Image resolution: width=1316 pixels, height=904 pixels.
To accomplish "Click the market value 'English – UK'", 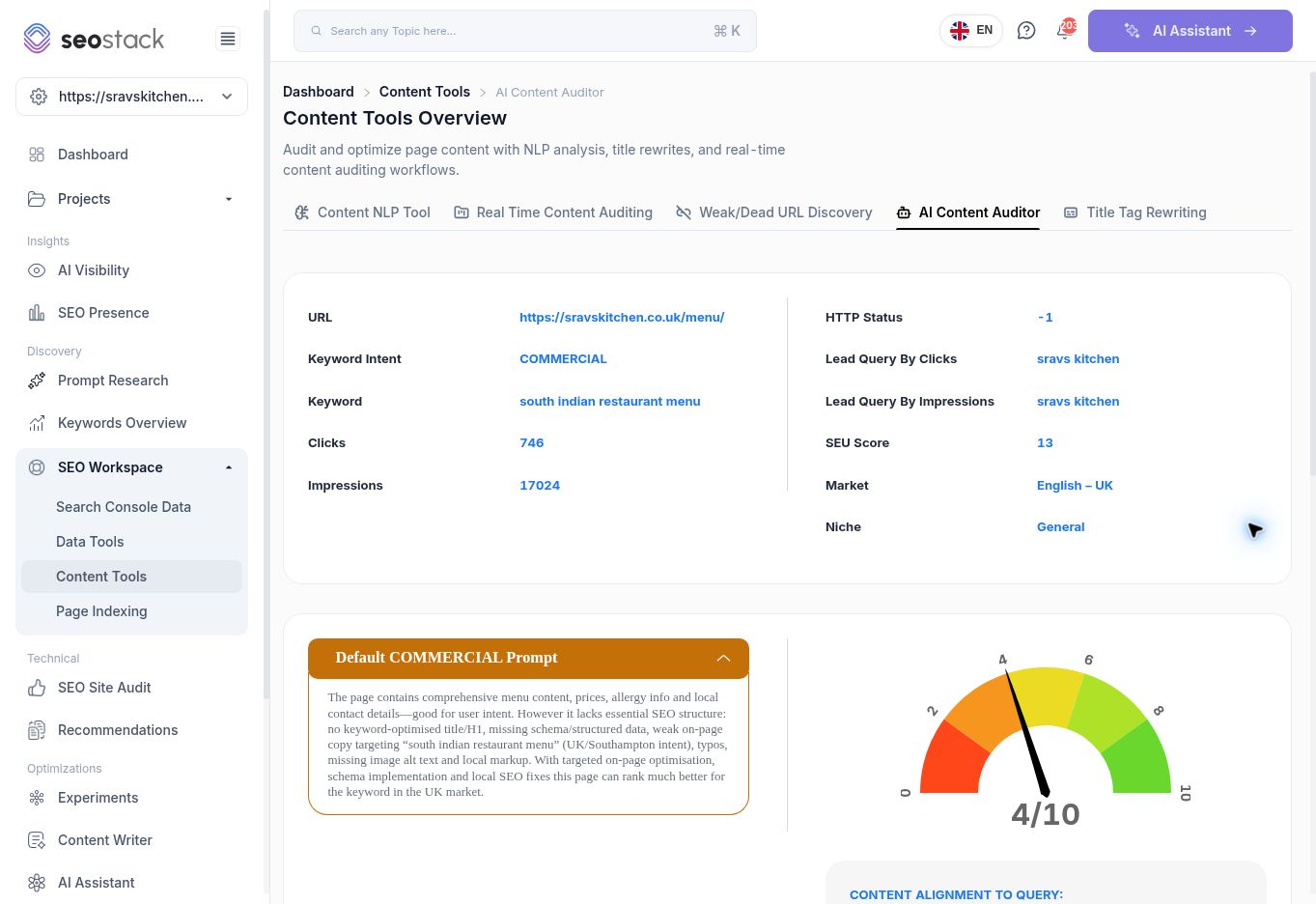I will point(1075,485).
